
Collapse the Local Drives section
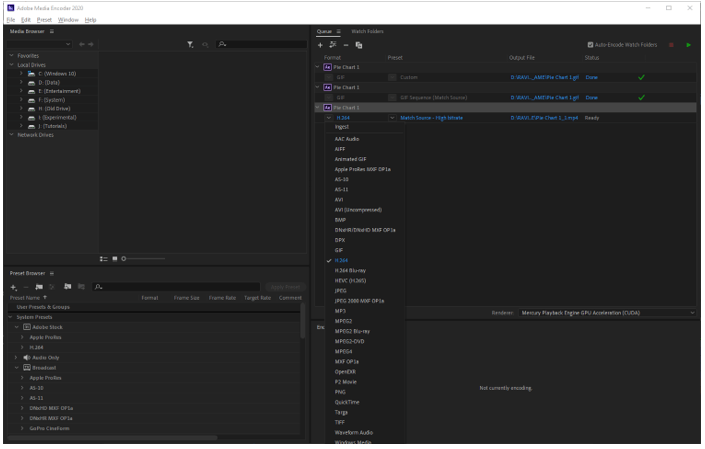tap(12, 65)
